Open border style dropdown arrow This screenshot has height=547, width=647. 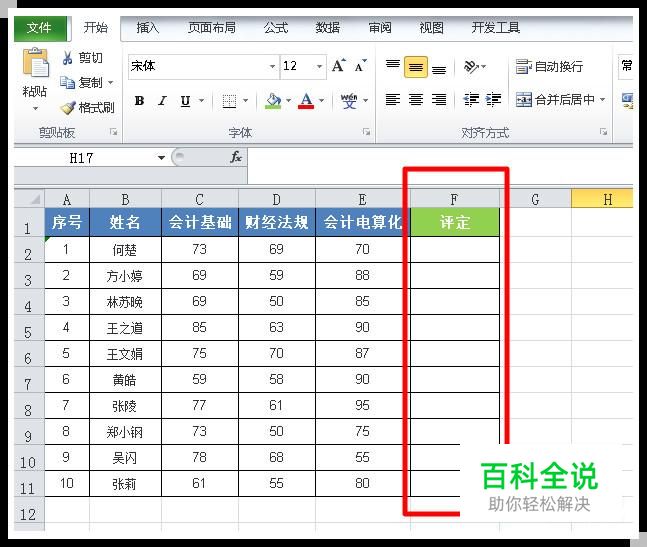(x=246, y=100)
